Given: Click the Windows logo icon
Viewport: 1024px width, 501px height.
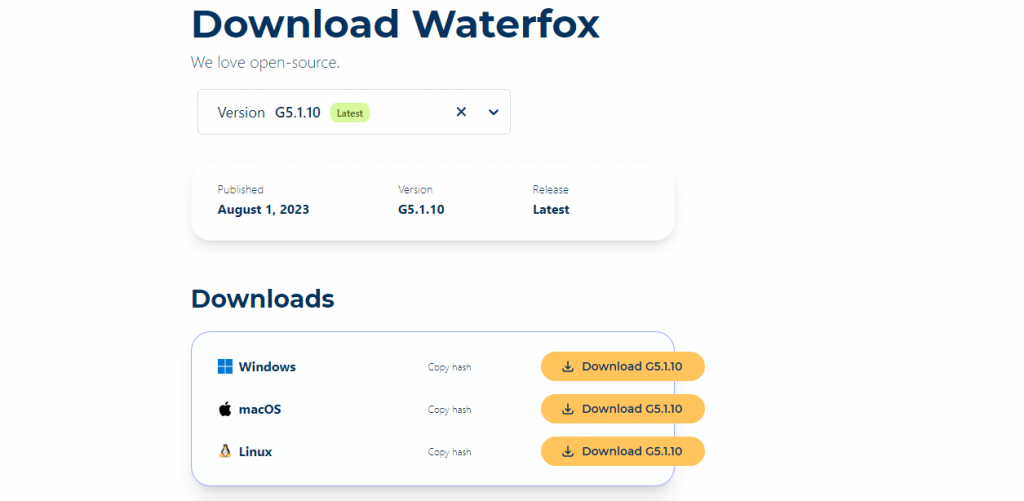Looking at the screenshot, I should point(225,367).
